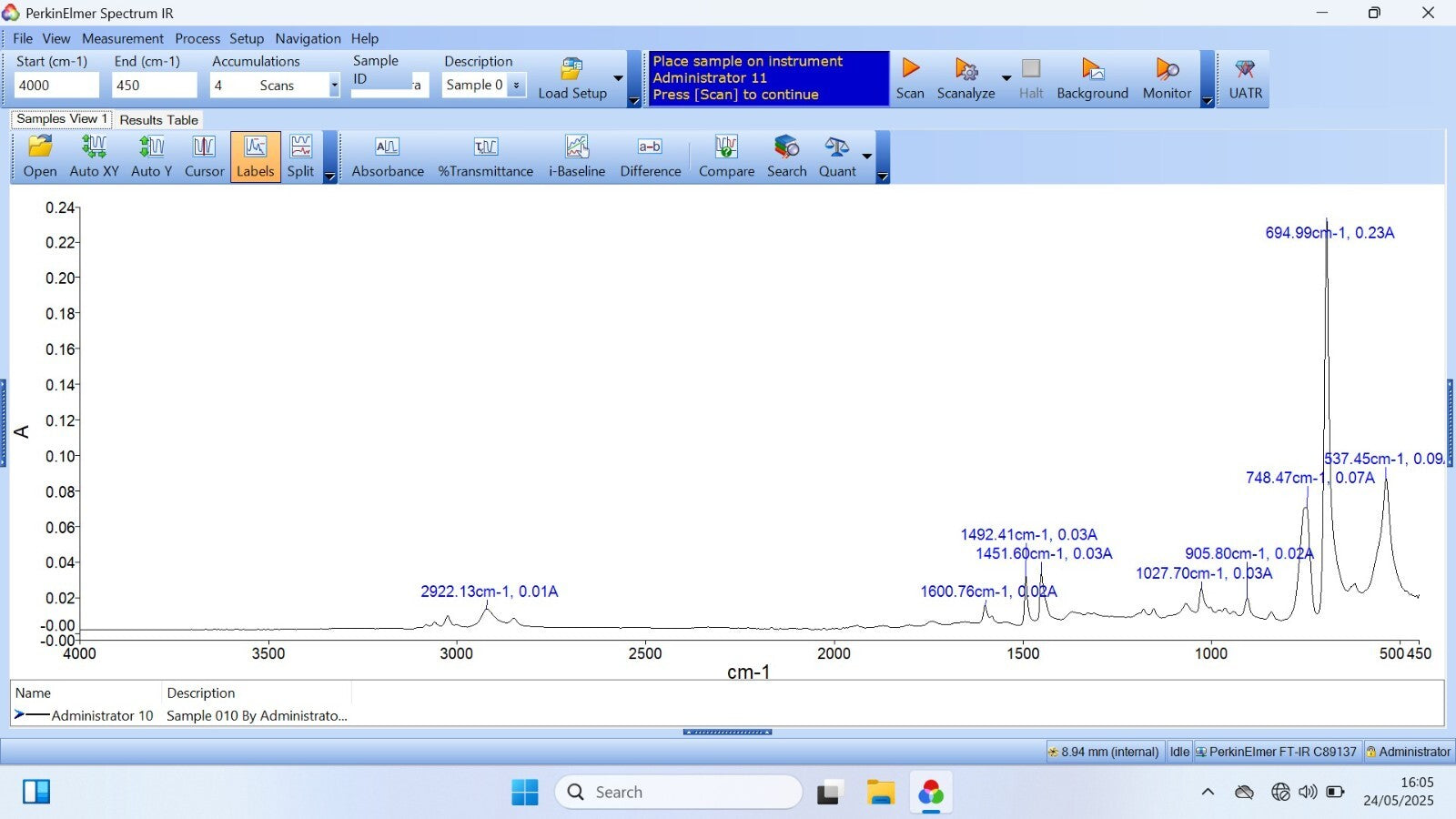
Task: Toggle Split view of spectra
Action: [300, 157]
